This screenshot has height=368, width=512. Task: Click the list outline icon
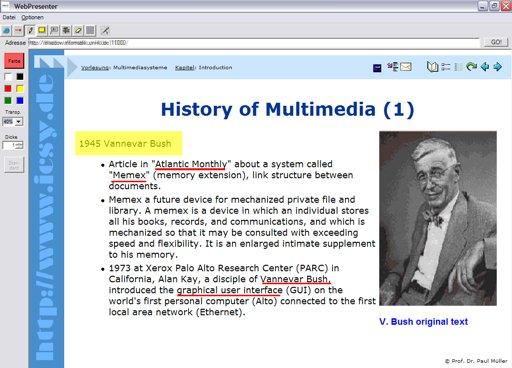point(446,67)
